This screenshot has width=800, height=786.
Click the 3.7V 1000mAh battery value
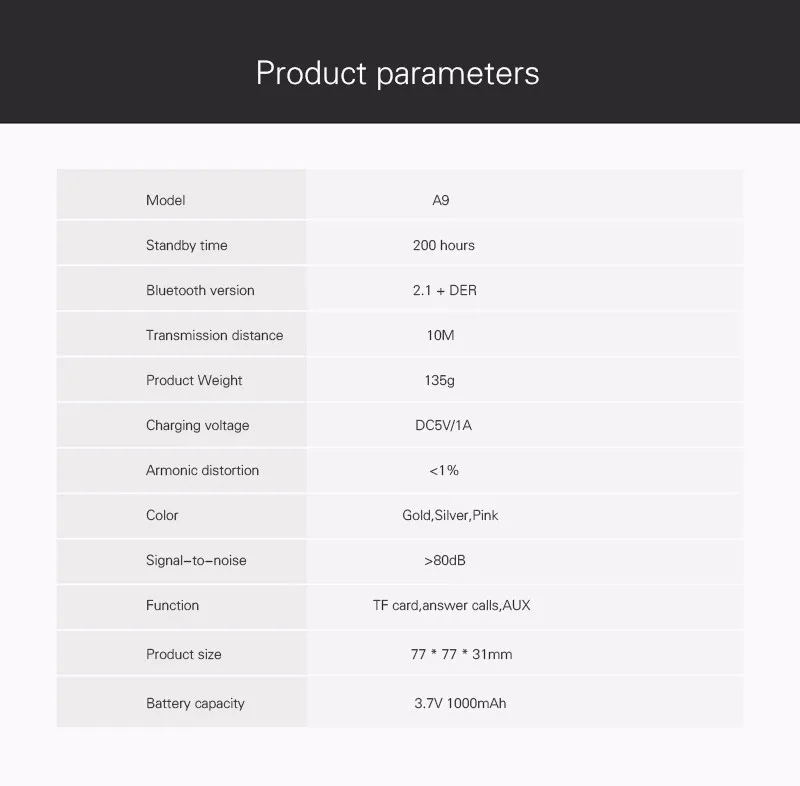pos(460,703)
